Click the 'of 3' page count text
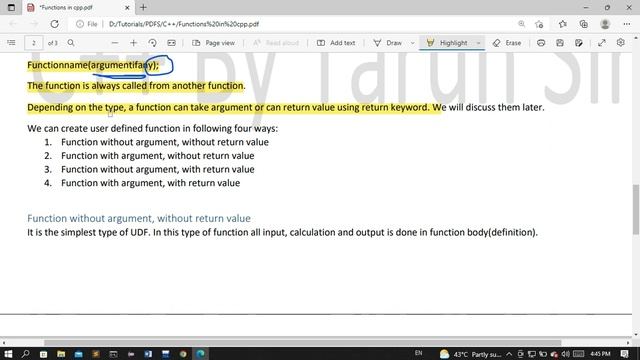Viewport: 640px width, 360px height. 53,43
